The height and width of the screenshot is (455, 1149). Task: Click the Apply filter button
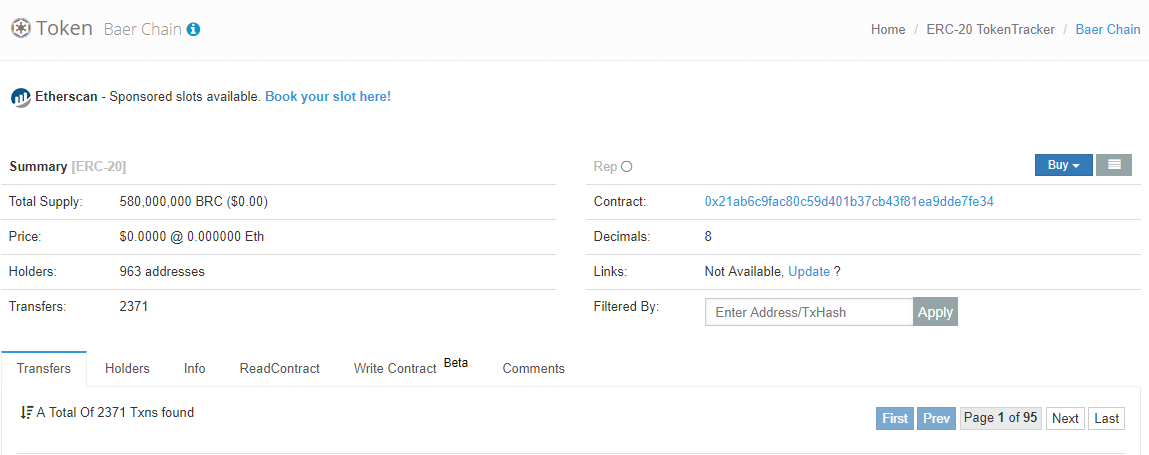coord(935,312)
